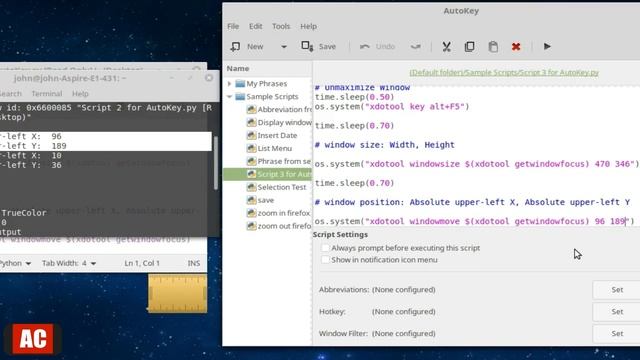The width and height of the screenshot is (640, 360).
Task: Click the highlighted 'left X: 96' terminal line
Action: point(106,136)
